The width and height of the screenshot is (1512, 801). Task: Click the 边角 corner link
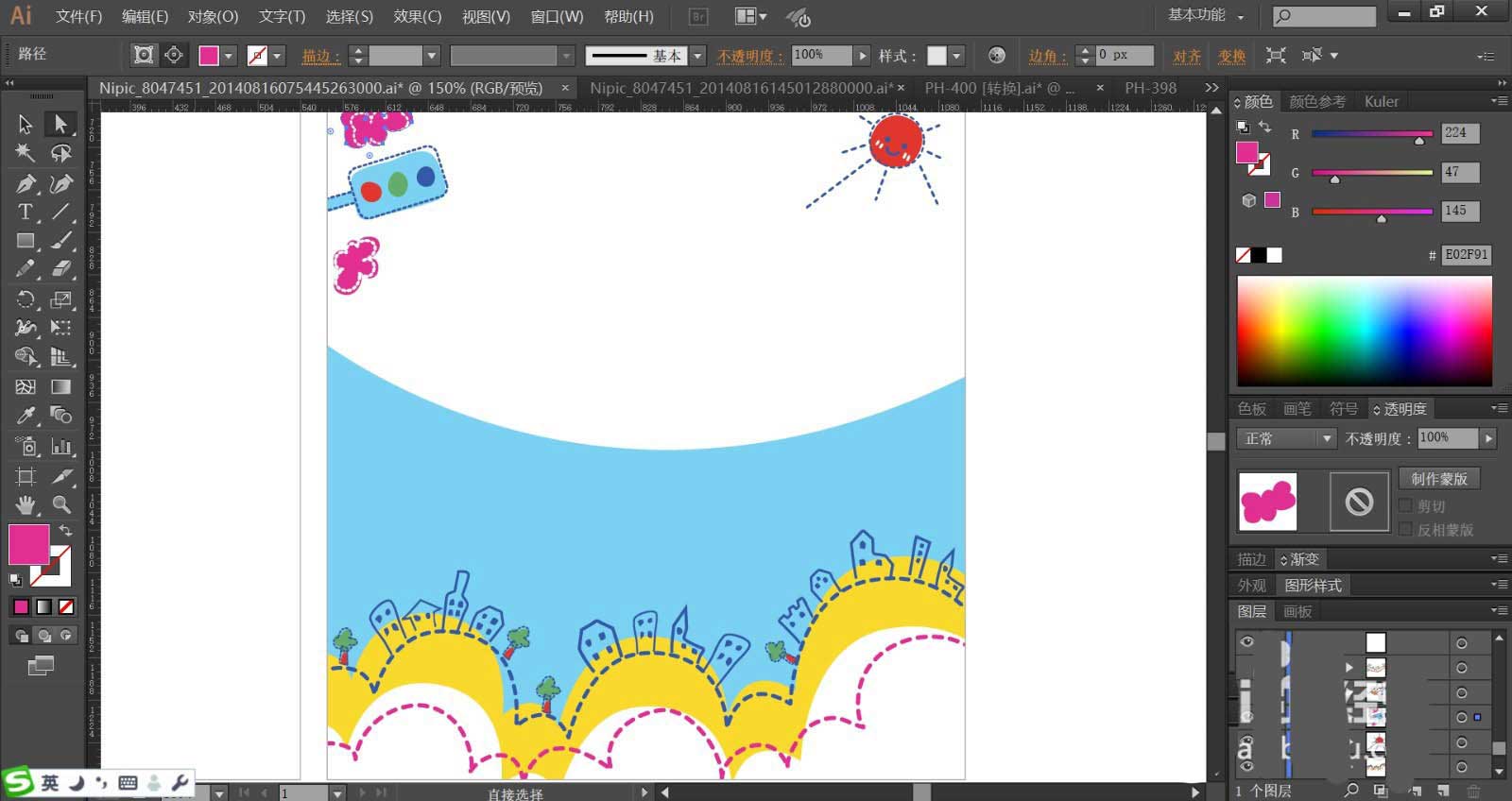click(1048, 56)
